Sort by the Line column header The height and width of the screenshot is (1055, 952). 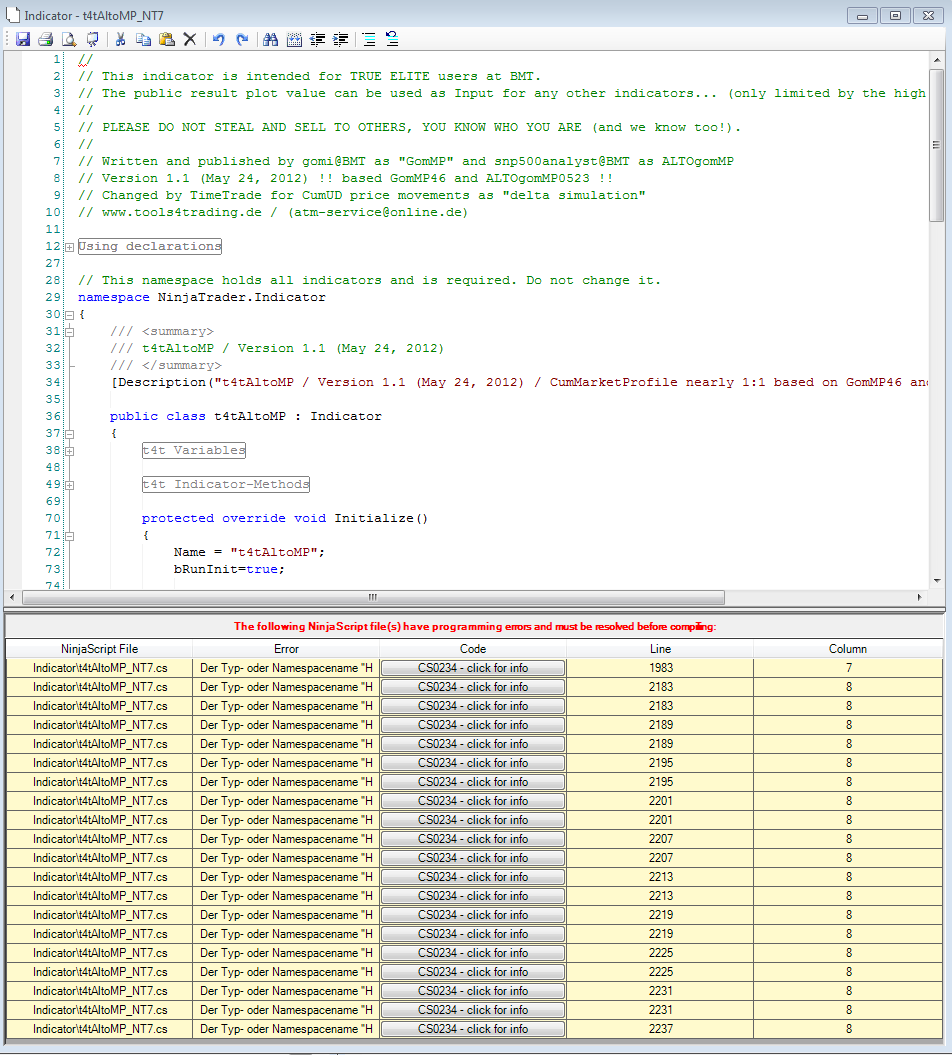[x=660, y=649]
